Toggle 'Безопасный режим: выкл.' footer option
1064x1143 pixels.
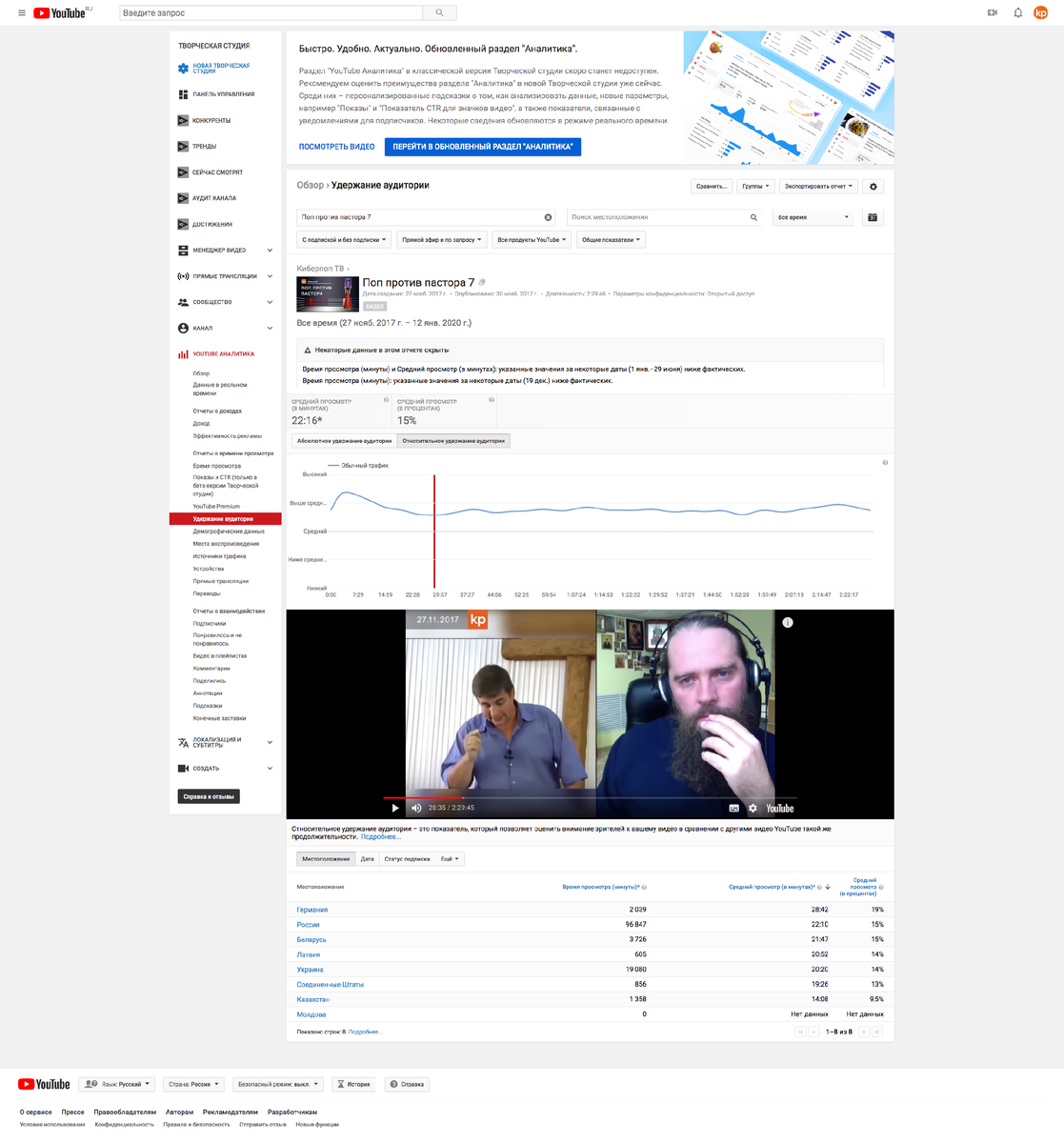point(277,1084)
